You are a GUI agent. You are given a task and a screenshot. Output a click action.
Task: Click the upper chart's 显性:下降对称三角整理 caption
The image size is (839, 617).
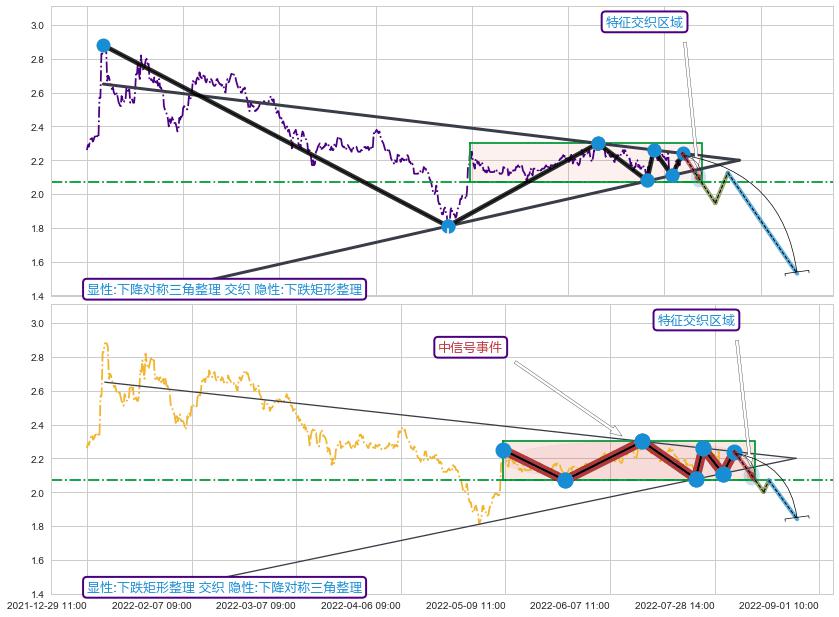coord(224,290)
